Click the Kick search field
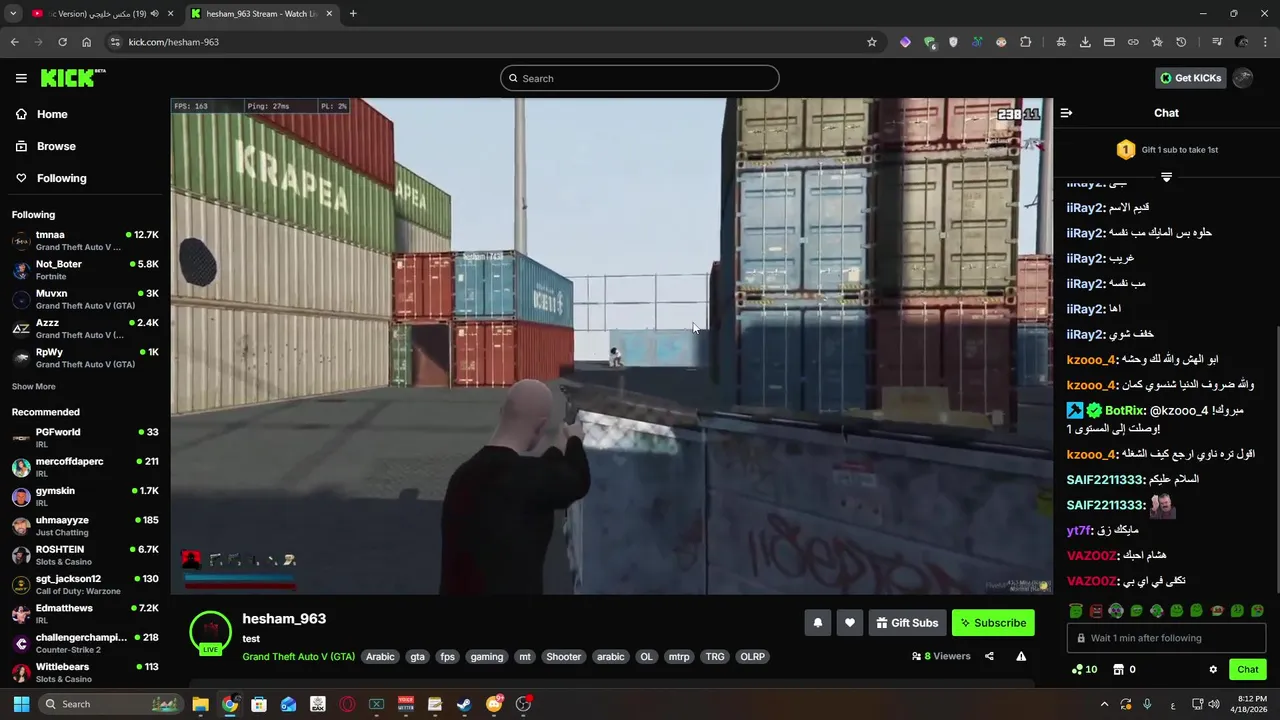1280x720 pixels. pos(640,78)
